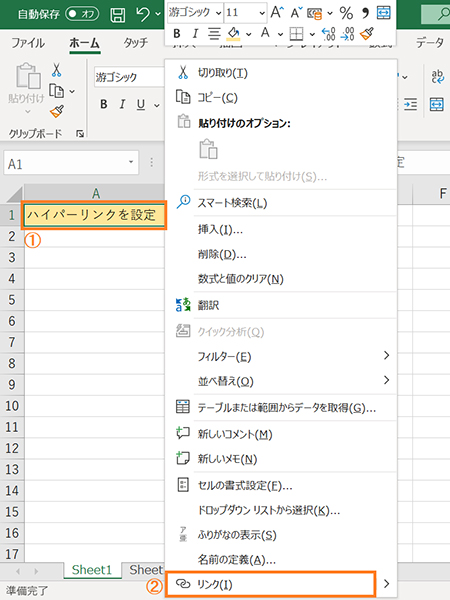450x600 pixels.
Task: Click the accounting number format icon
Action: [x=315, y=13]
